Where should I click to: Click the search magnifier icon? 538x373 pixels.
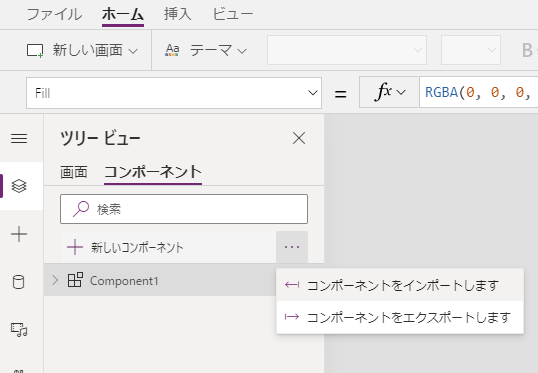[81, 209]
